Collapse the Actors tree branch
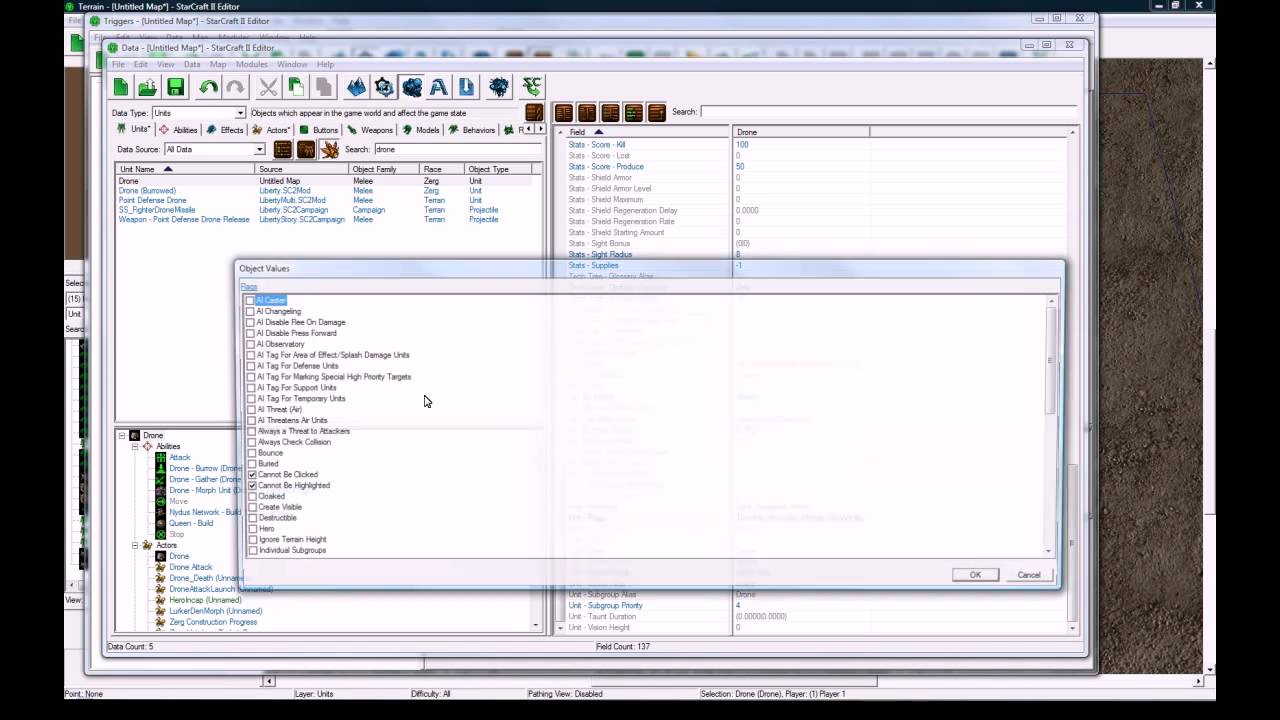 click(135, 545)
